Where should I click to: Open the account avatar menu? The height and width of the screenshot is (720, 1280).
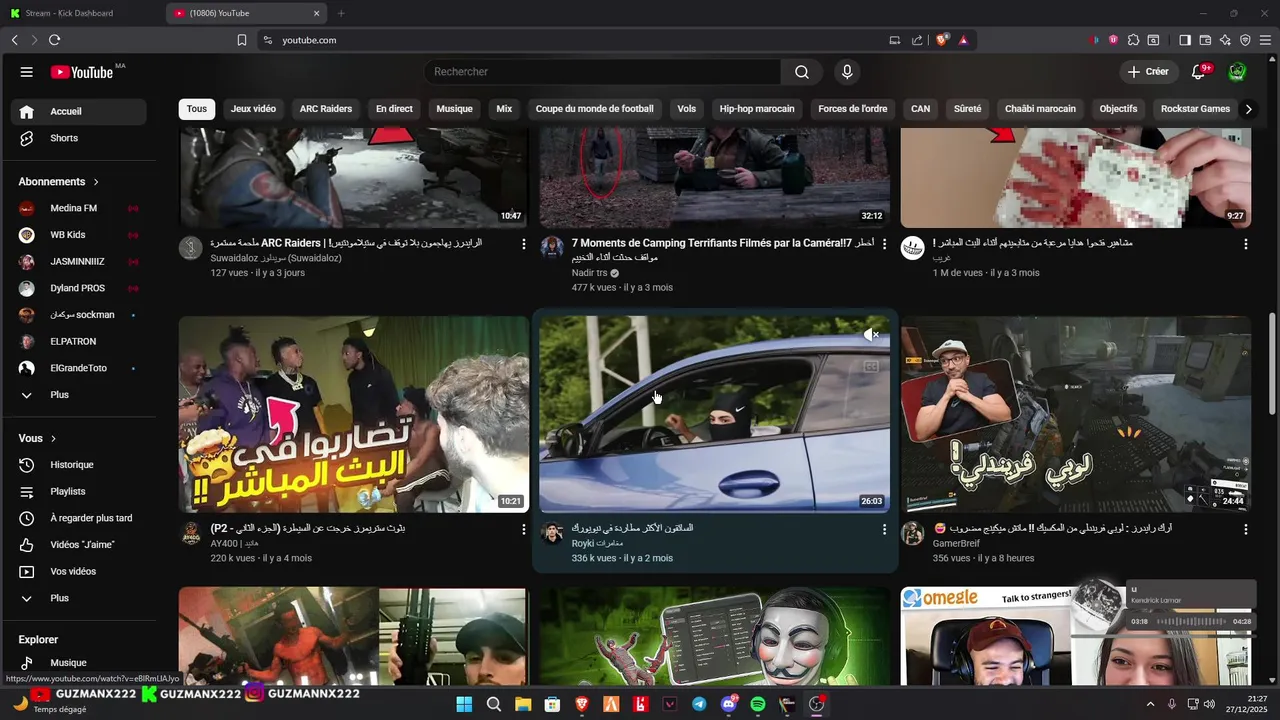pos(1237,72)
